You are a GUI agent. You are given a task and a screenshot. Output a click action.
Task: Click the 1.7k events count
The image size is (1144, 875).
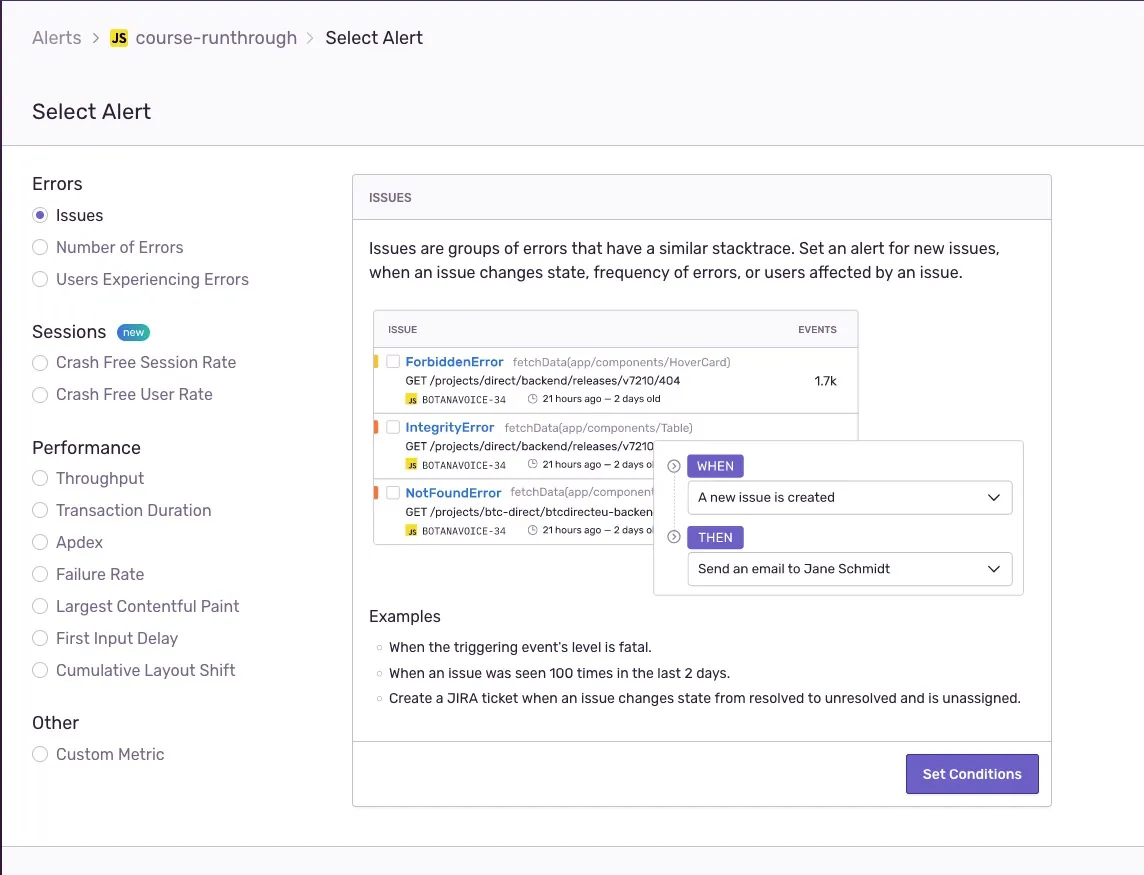tap(825, 381)
